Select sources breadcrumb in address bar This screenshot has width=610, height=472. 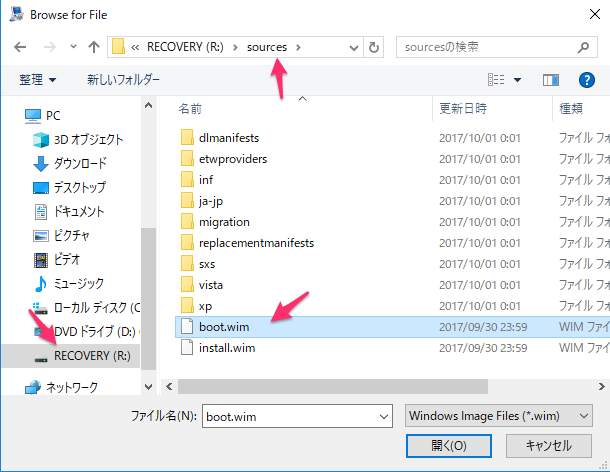(x=267, y=47)
